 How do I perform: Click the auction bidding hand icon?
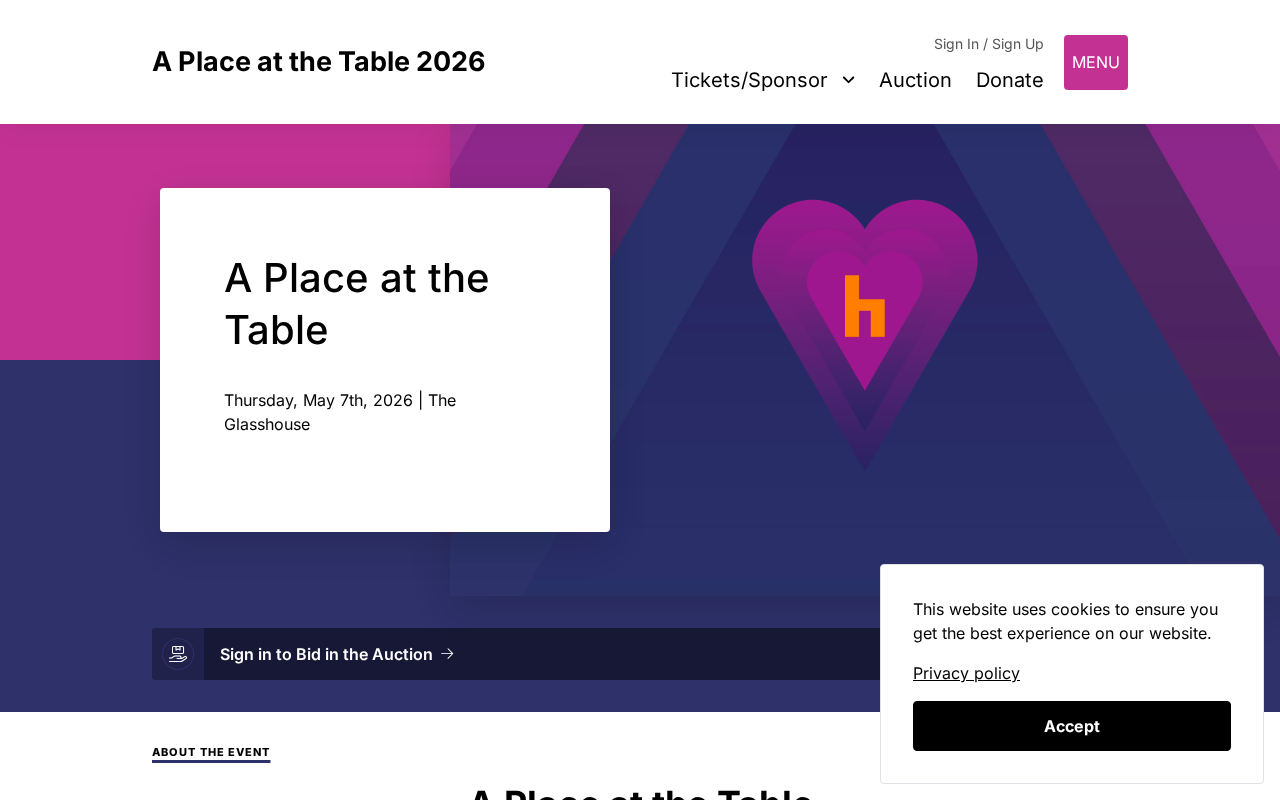coord(178,654)
